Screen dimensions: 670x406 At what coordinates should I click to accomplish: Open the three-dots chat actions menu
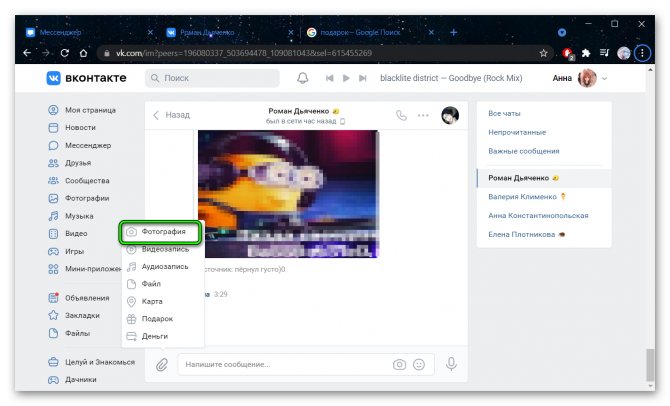tap(423, 115)
